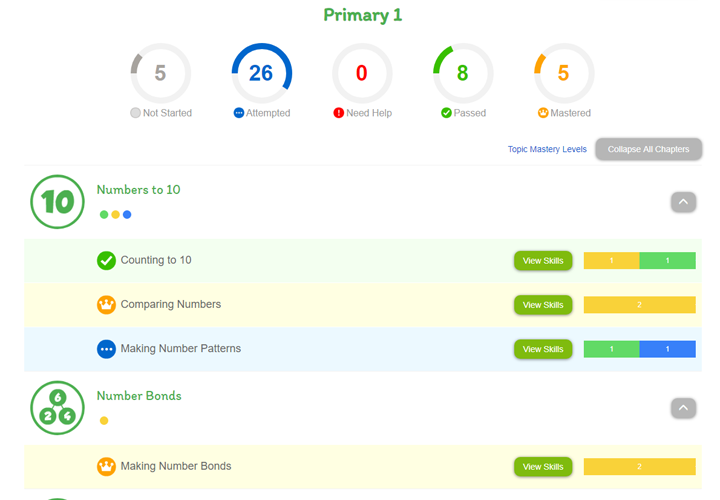Click the Need Help circle showing 0

[x=361, y=73]
